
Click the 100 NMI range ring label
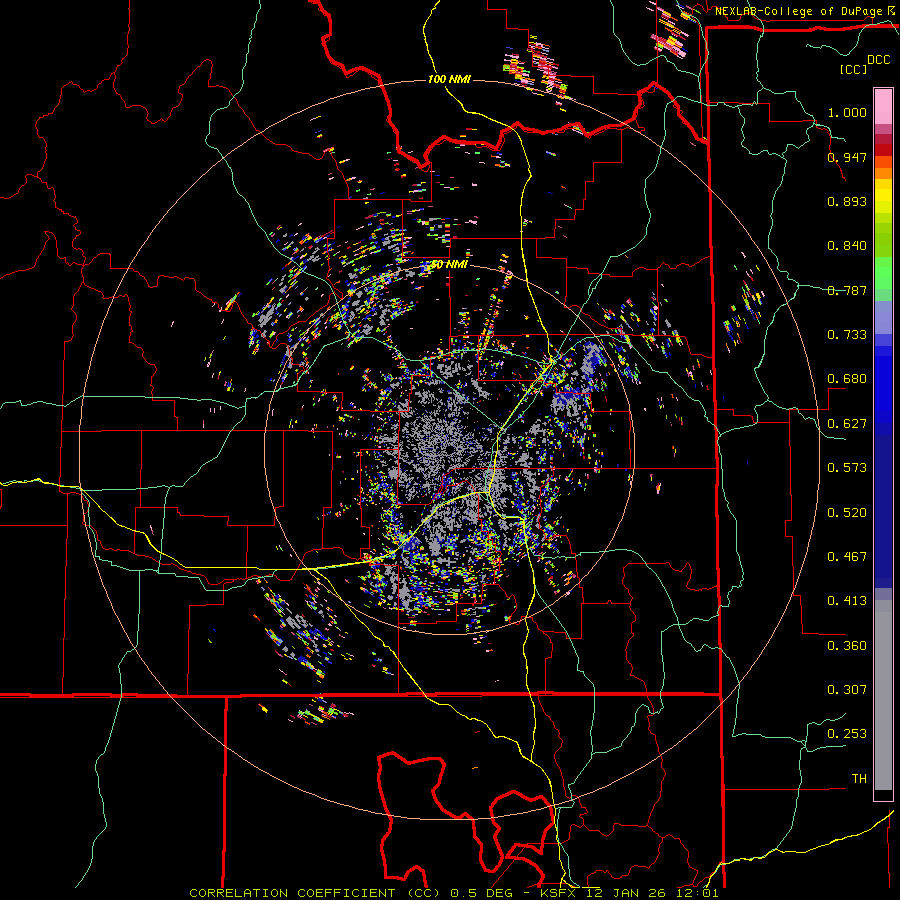pos(449,79)
